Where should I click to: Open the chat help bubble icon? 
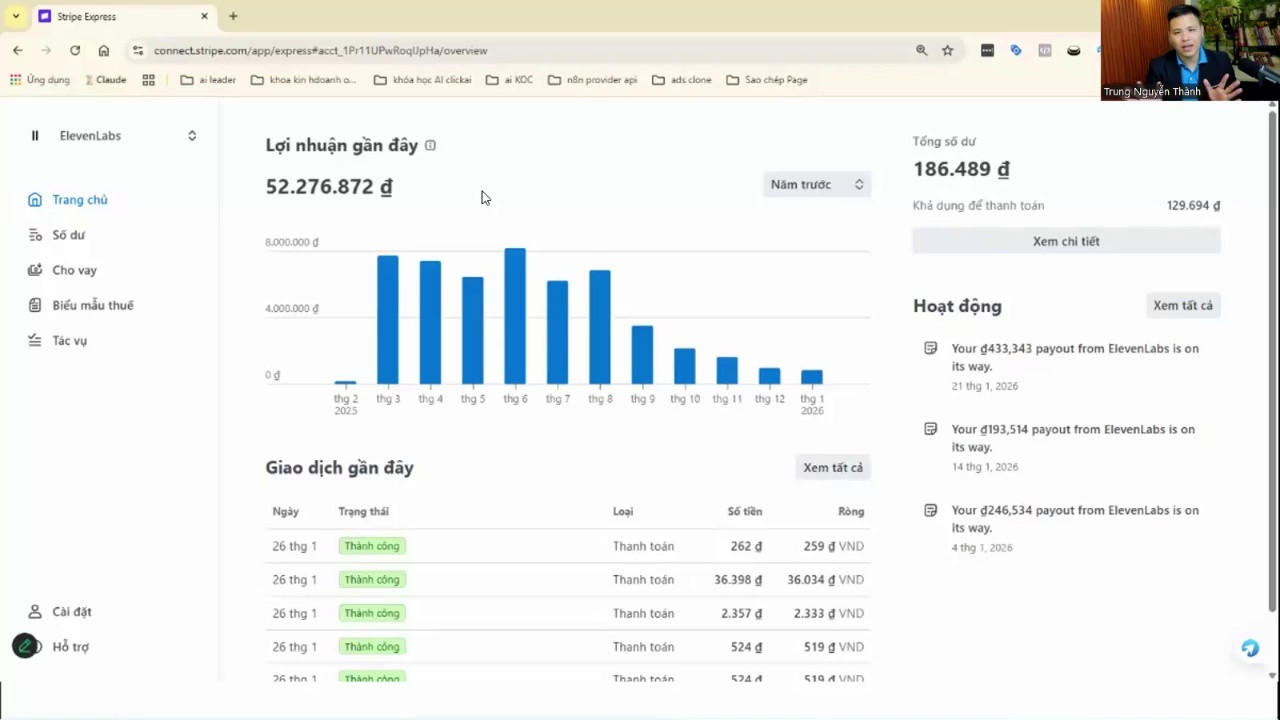1250,648
